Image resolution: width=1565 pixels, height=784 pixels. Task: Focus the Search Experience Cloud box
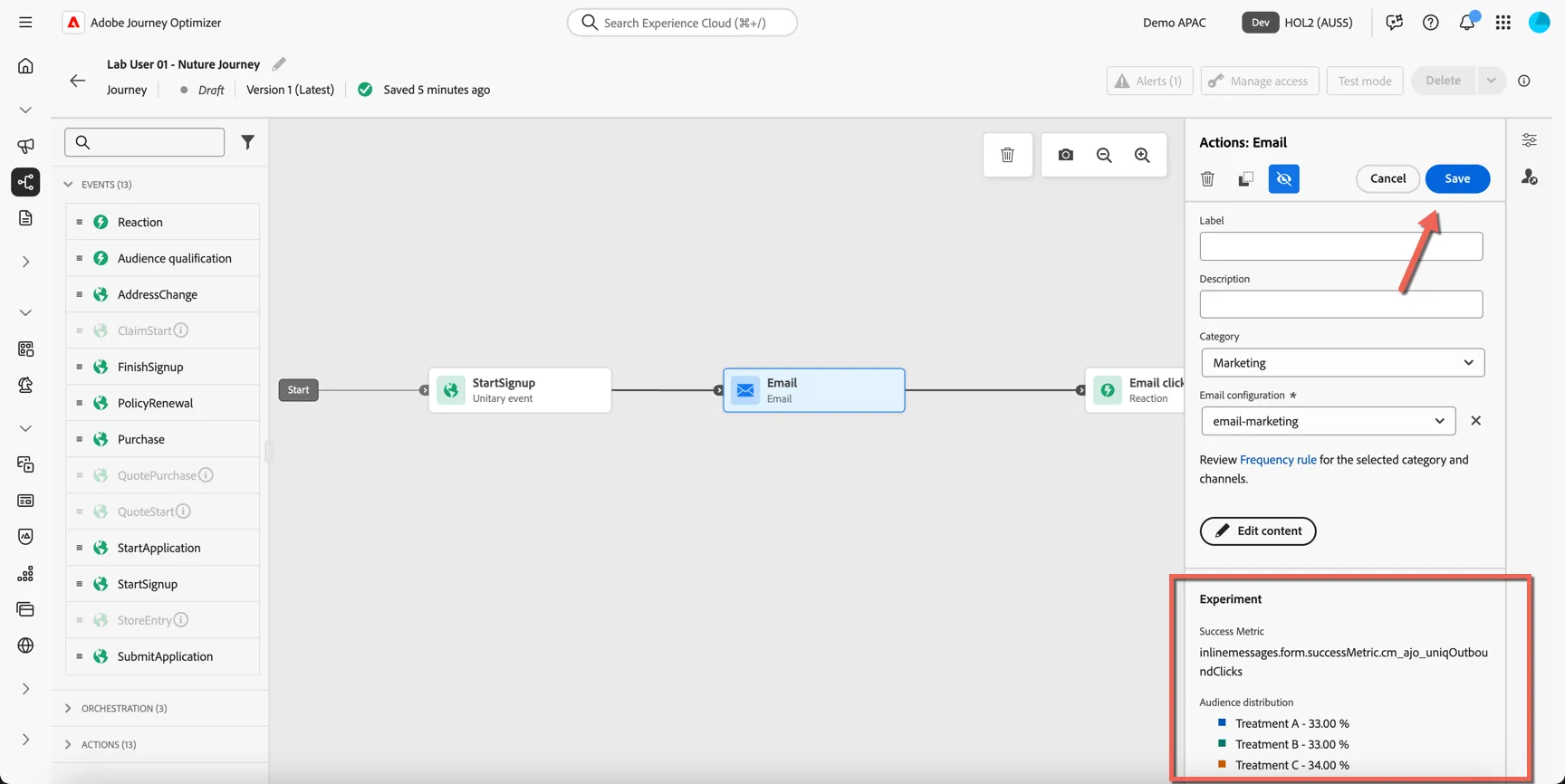click(x=682, y=23)
